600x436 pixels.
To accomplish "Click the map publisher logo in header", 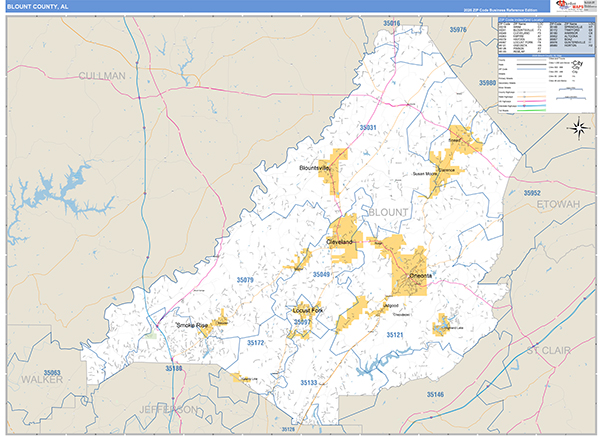I will tap(570, 6).
